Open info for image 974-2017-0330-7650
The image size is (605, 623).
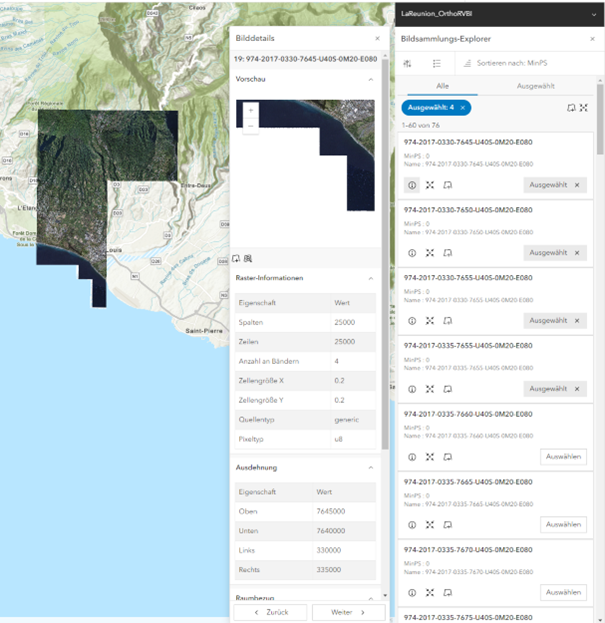tap(412, 253)
